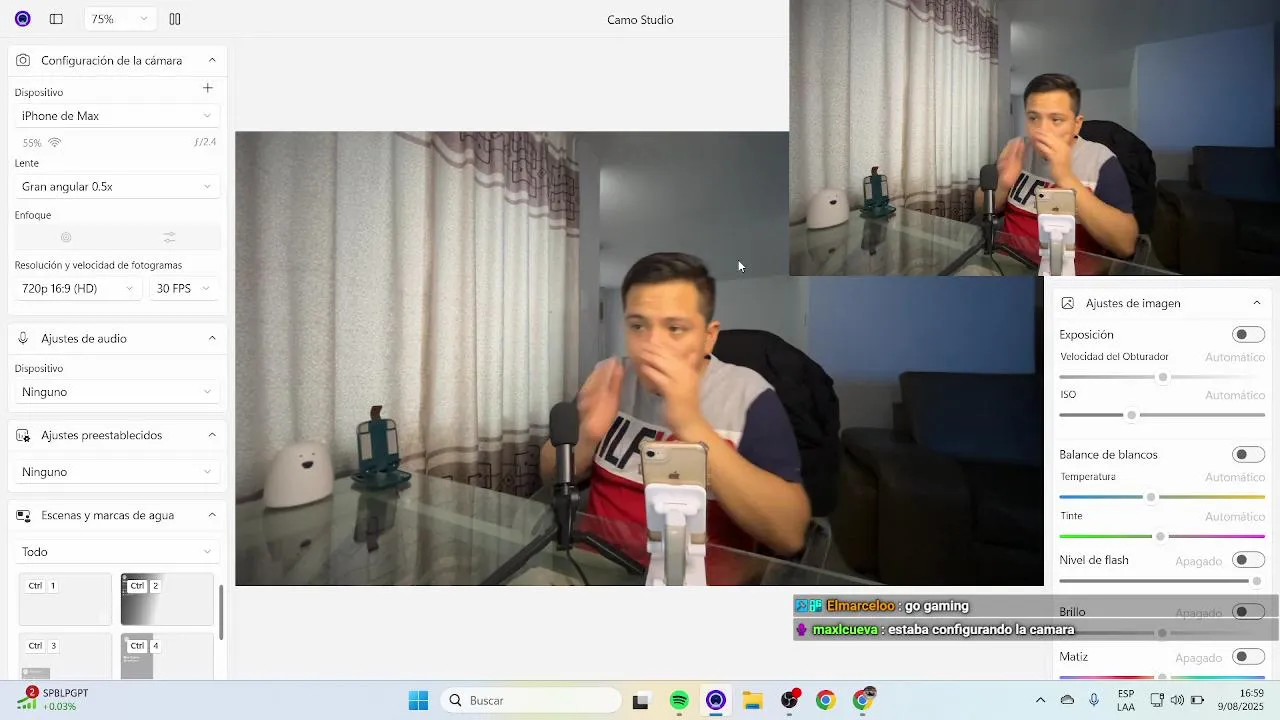Open the Windows Start menu
This screenshot has width=1280, height=720.
418,700
